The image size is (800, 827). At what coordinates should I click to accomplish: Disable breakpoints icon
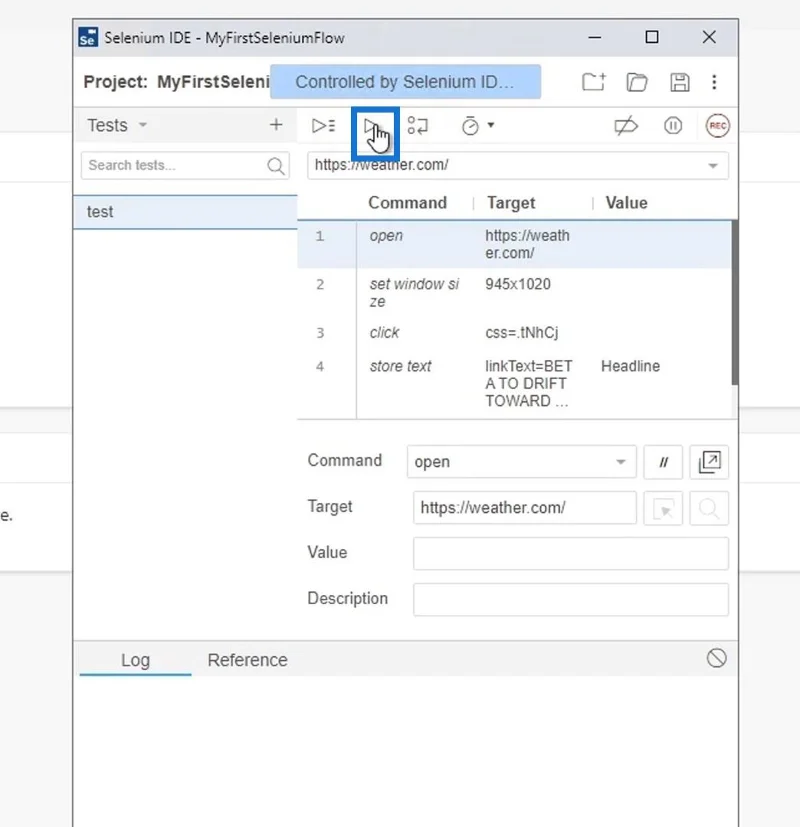(626, 126)
